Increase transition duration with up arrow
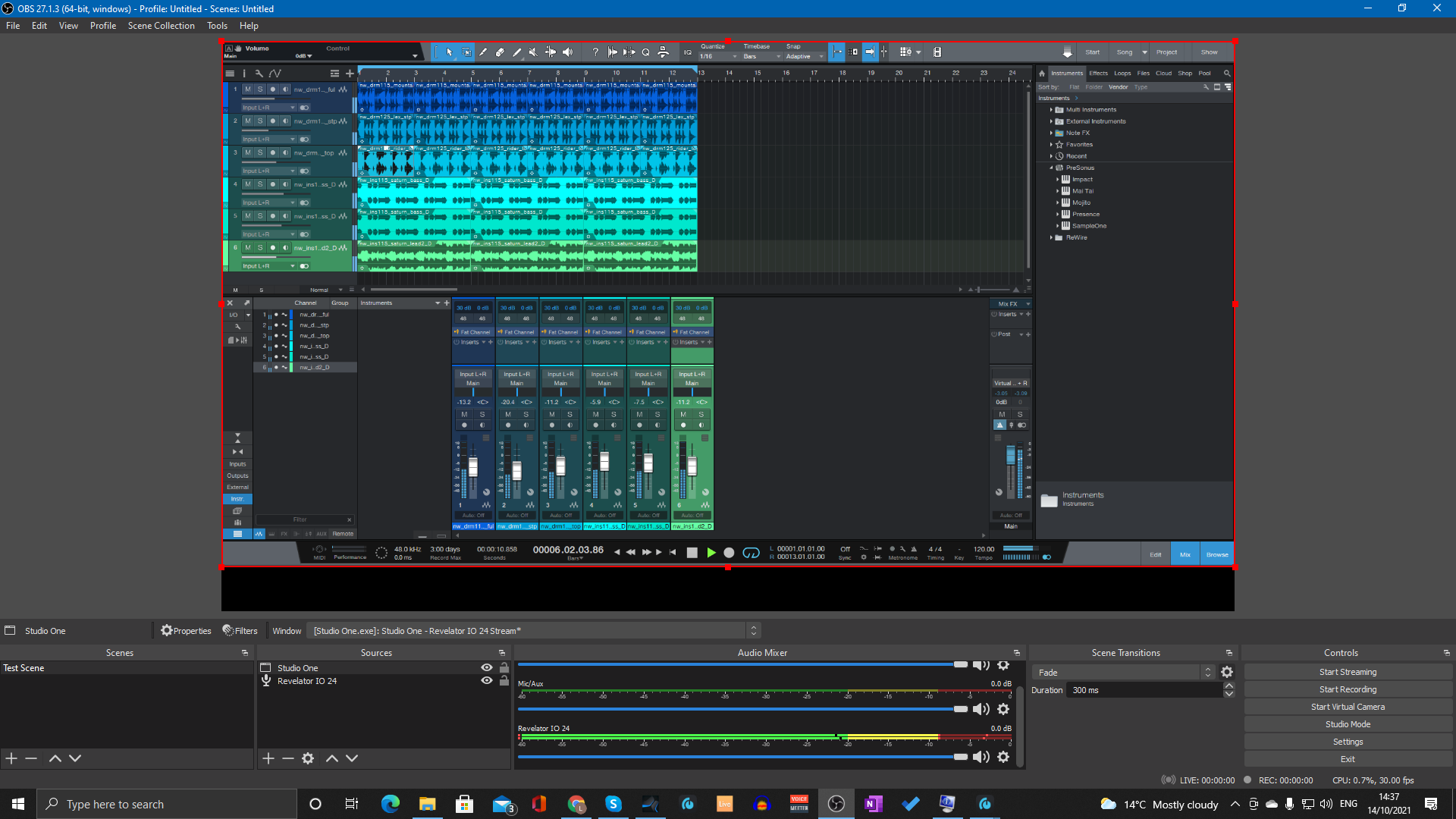The height and width of the screenshot is (819, 1456). [1229, 686]
